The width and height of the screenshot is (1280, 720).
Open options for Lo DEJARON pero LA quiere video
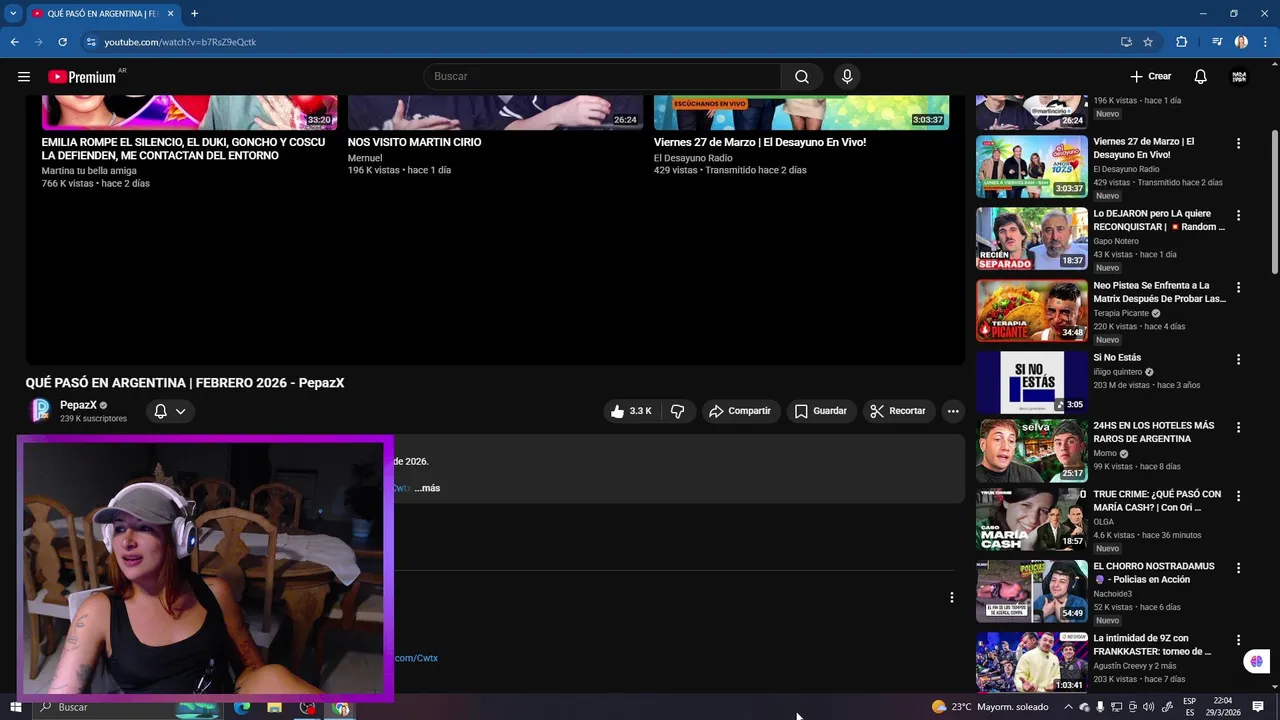tap(1238, 216)
